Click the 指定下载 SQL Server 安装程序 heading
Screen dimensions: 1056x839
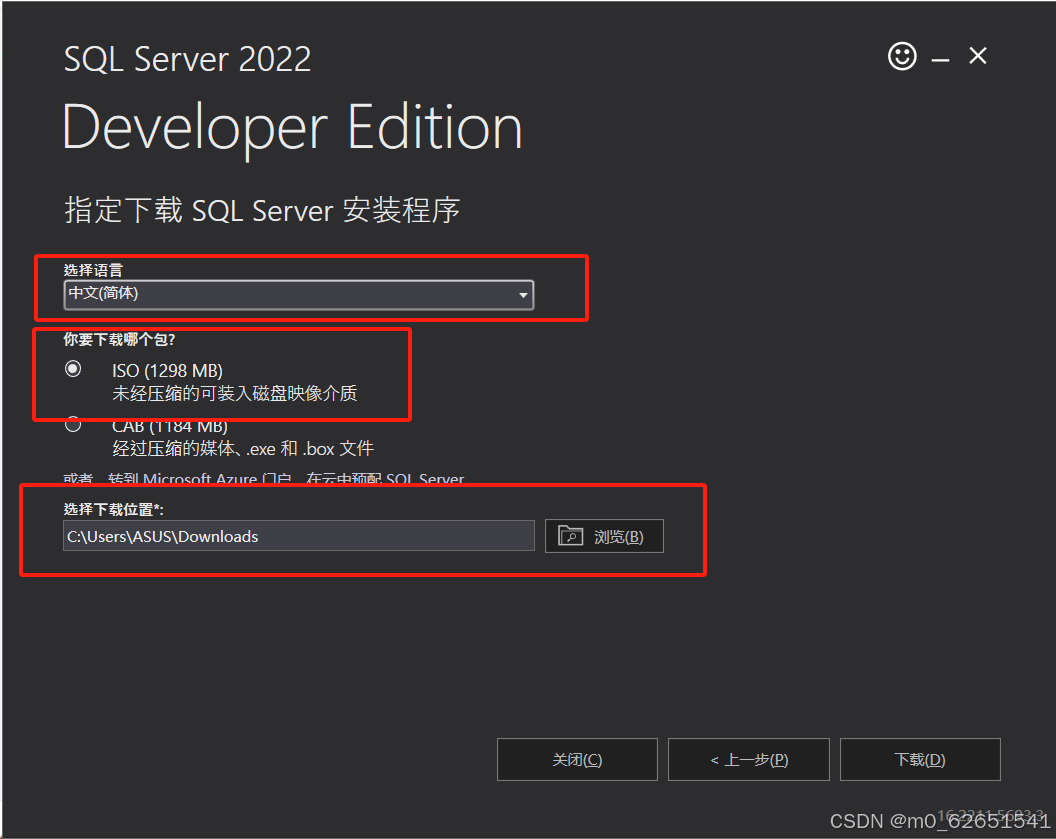(x=262, y=210)
